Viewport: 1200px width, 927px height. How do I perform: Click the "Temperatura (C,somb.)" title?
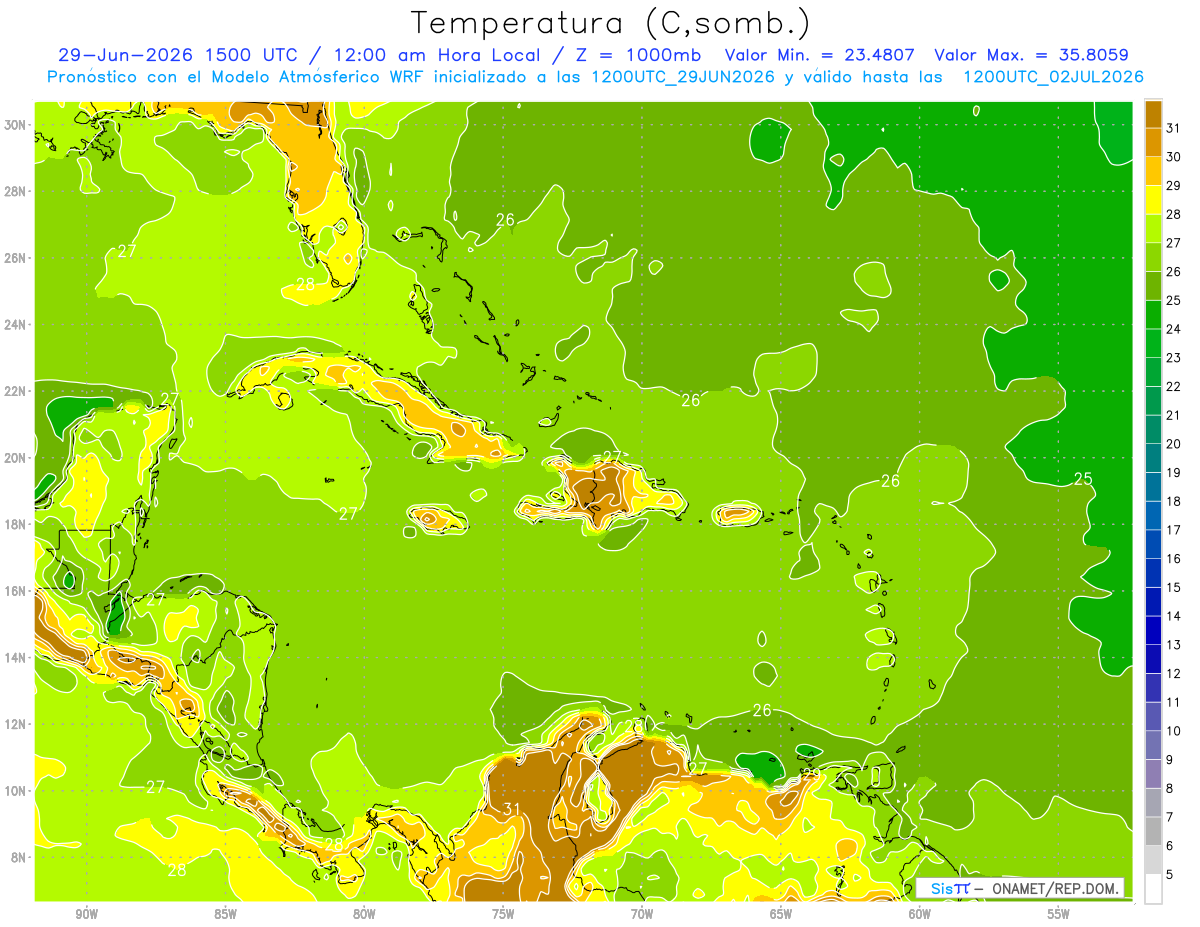pyautogui.click(x=610, y=23)
